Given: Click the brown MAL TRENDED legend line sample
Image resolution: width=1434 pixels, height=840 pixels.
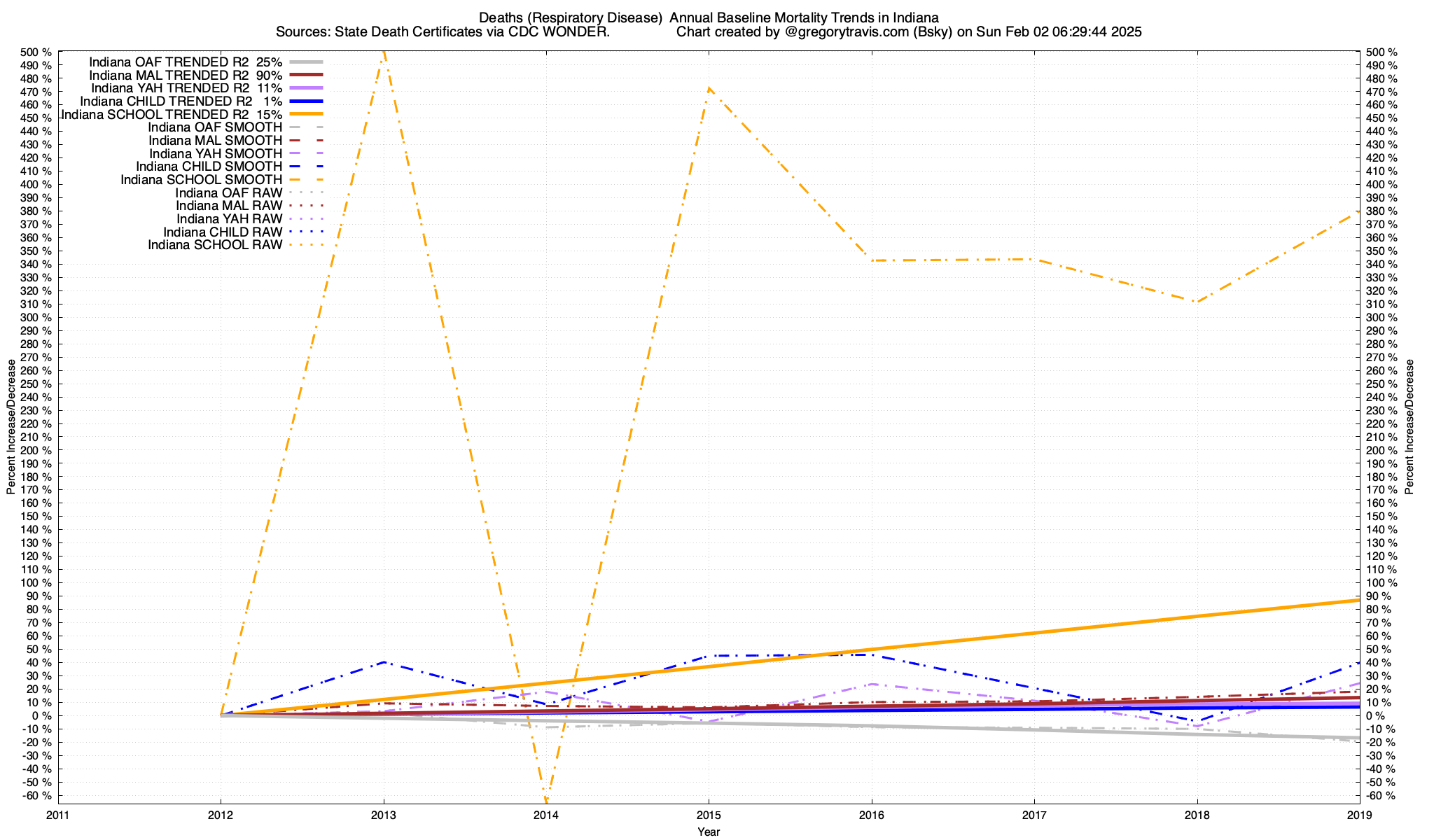Looking at the screenshot, I should click(305, 75).
